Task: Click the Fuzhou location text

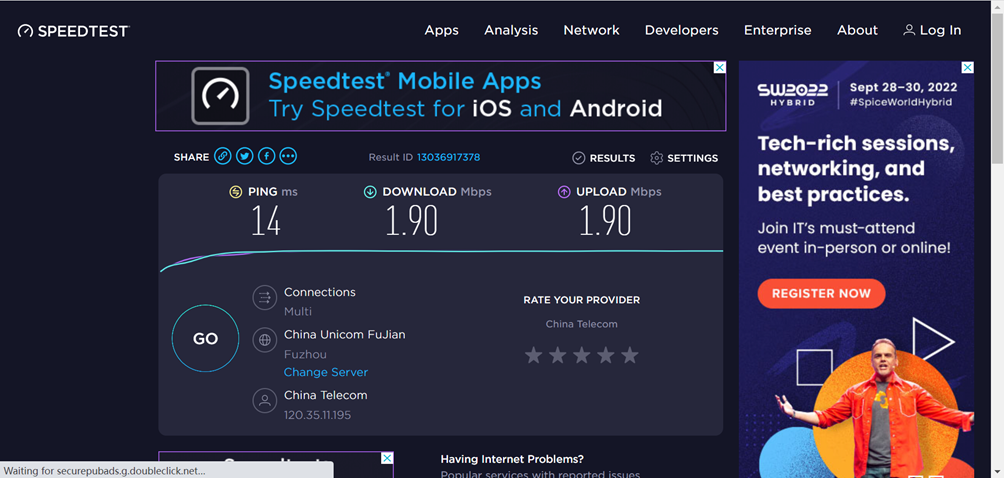Action: click(x=305, y=354)
